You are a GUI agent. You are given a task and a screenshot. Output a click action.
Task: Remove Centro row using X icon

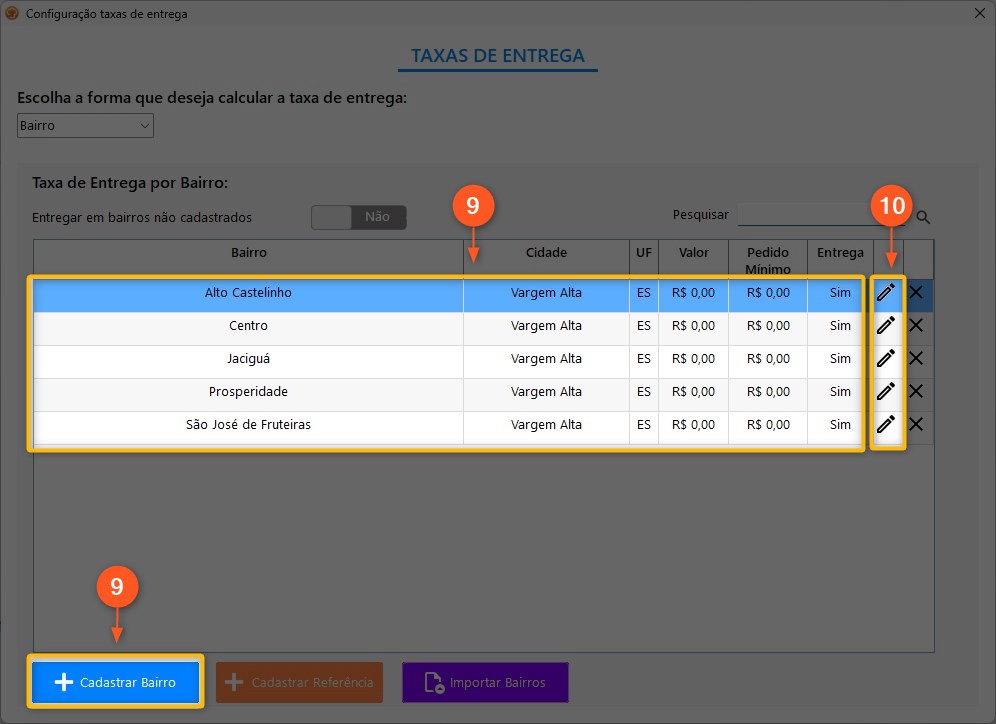[915, 325]
